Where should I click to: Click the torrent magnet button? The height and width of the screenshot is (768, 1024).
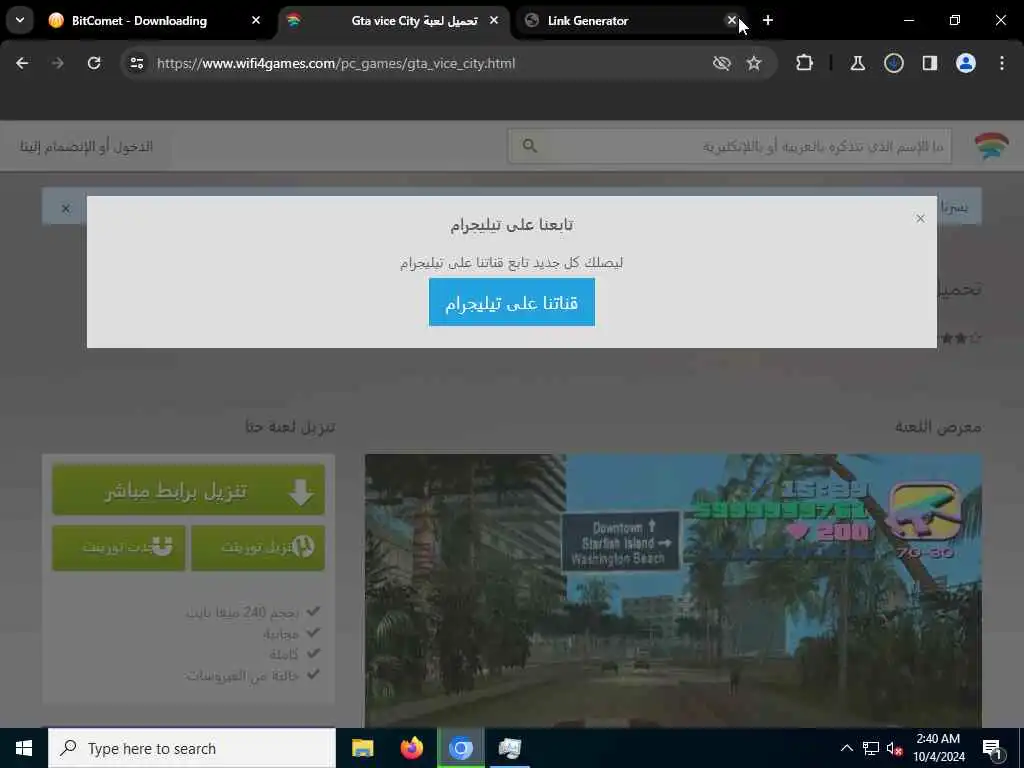tap(119, 547)
